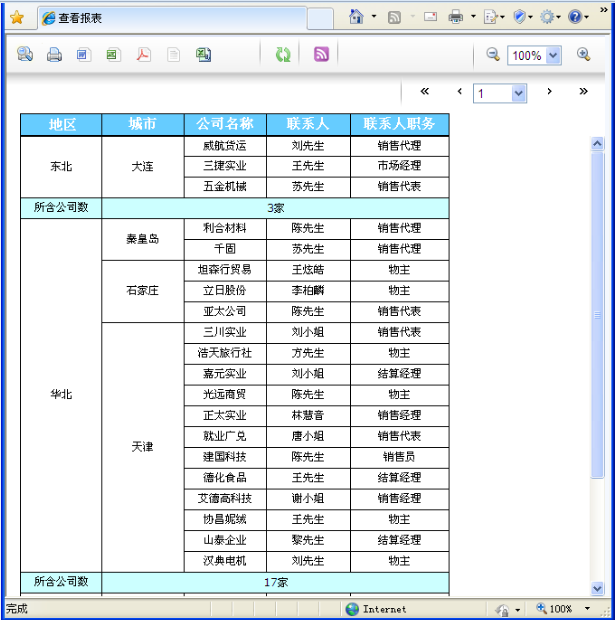Click the contact 李柏麟
Screen dimensions: 615x620
(x=308, y=291)
